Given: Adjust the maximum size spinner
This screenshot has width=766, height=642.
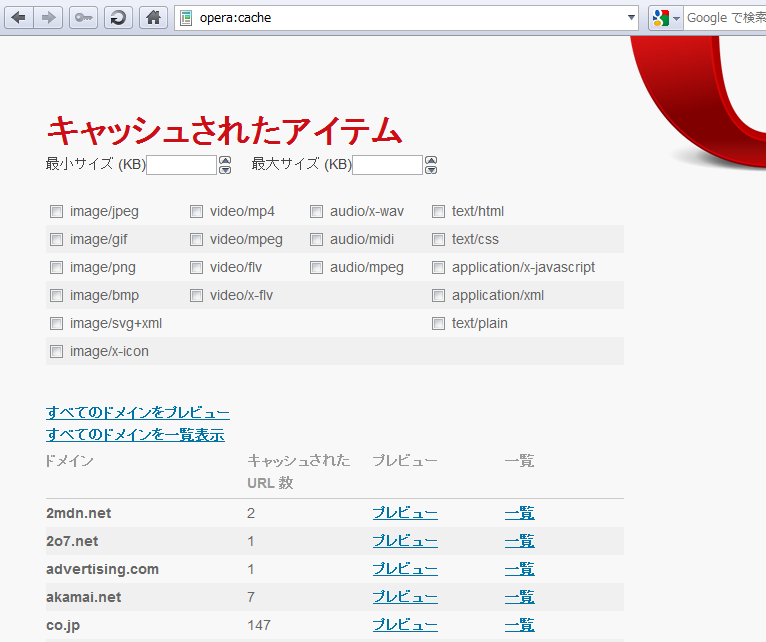Looking at the screenshot, I should pos(431,165).
